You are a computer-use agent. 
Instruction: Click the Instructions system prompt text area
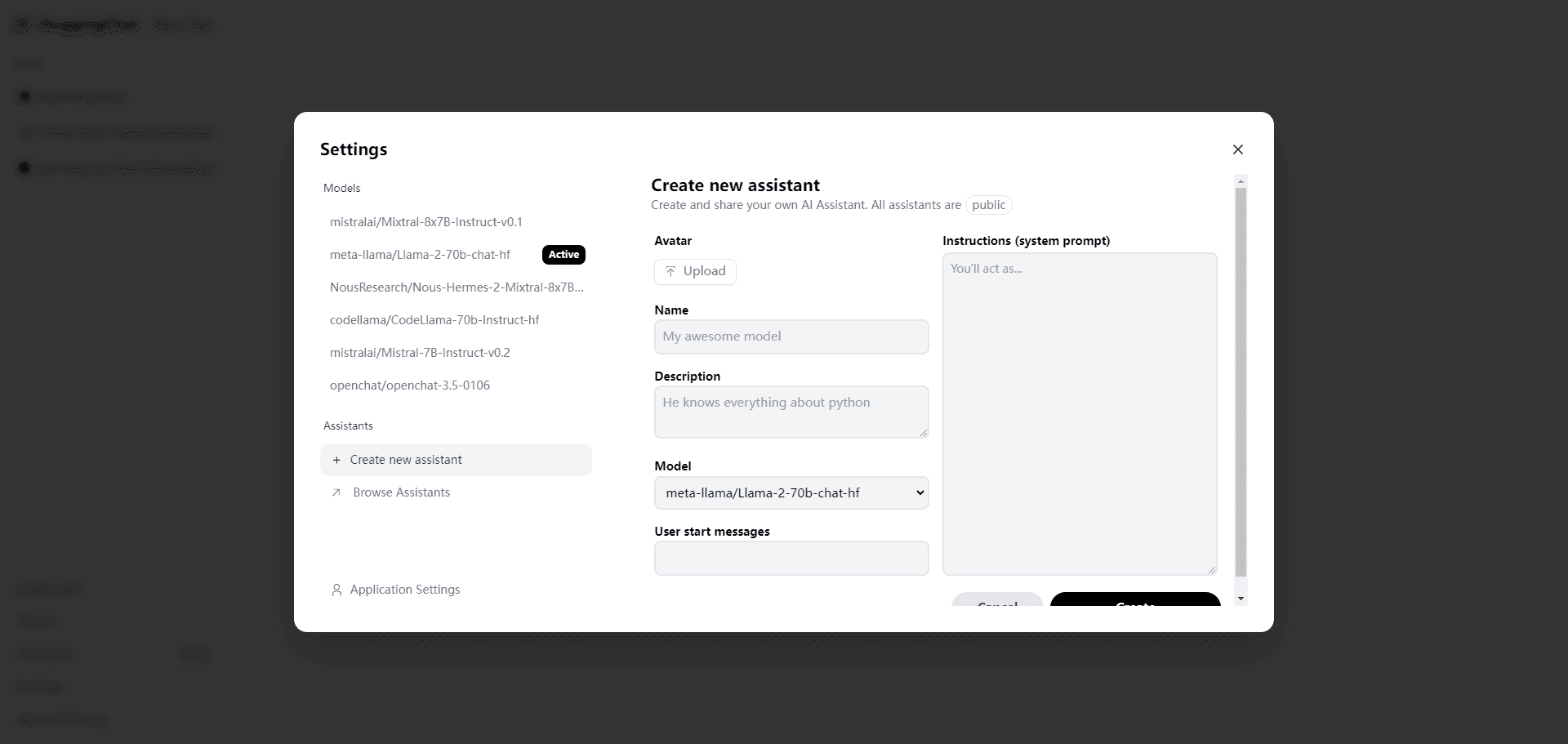point(1080,414)
